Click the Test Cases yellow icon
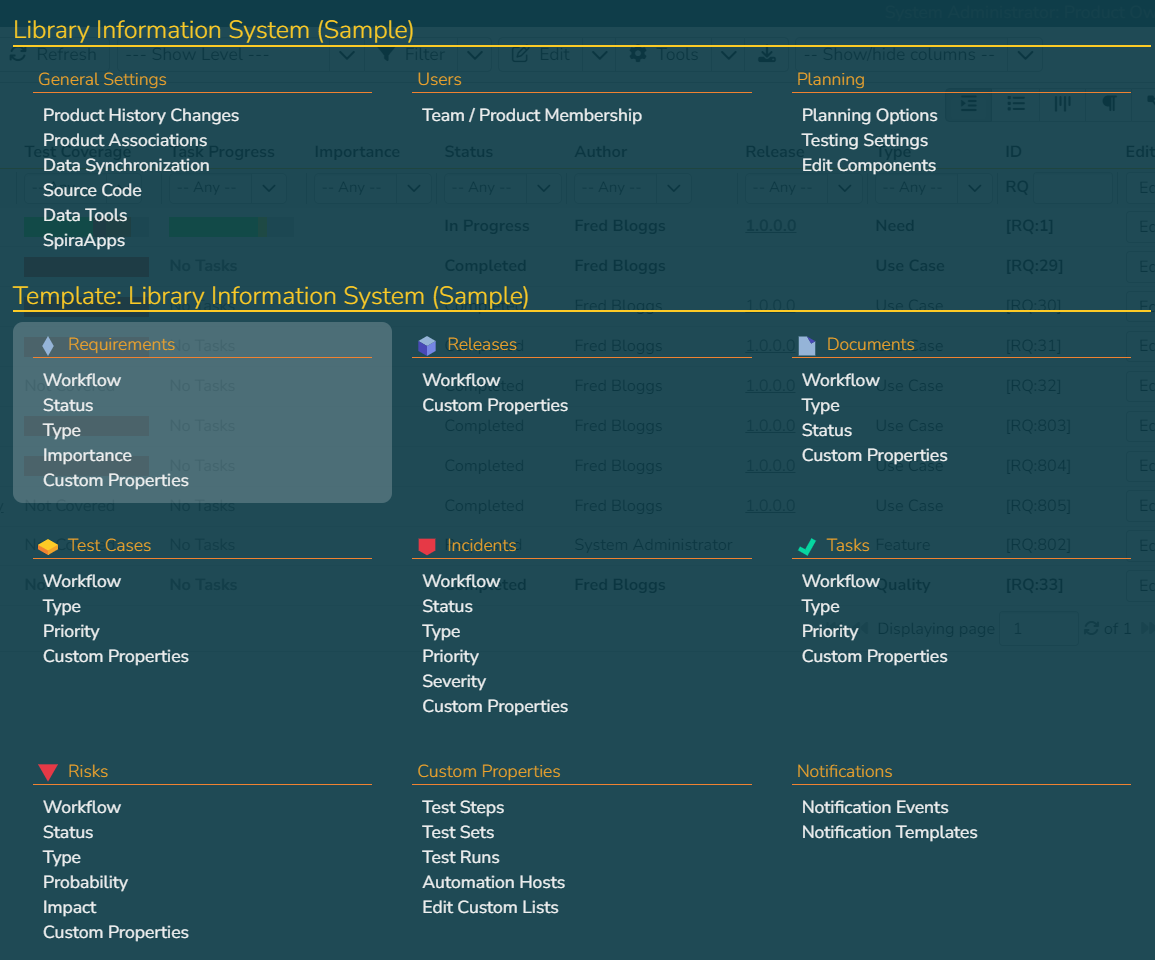The image size is (1155, 960). pos(48,546)
